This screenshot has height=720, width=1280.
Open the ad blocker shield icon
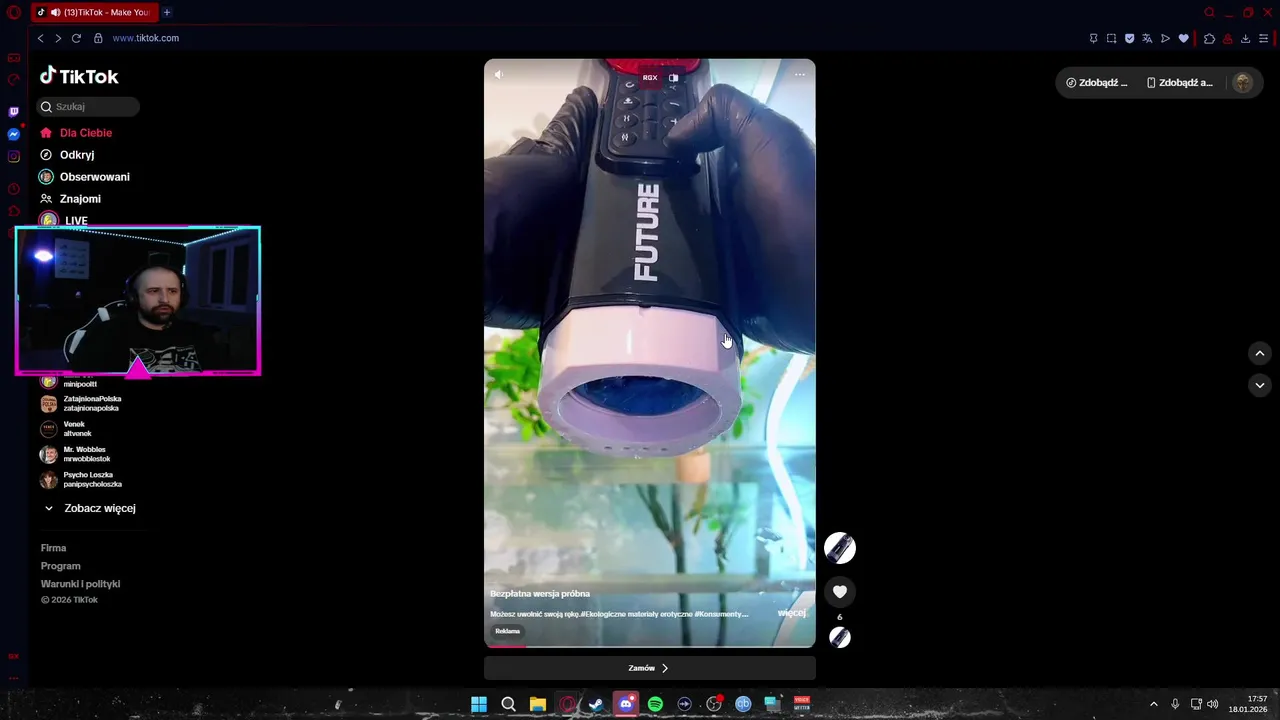1129,38
